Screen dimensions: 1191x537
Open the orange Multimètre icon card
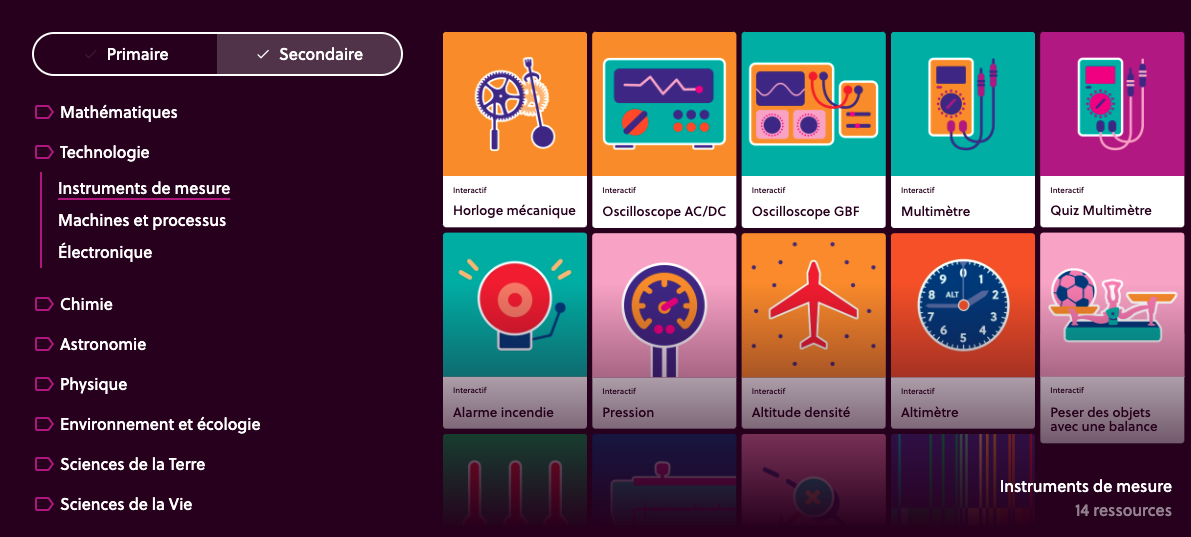962,104
